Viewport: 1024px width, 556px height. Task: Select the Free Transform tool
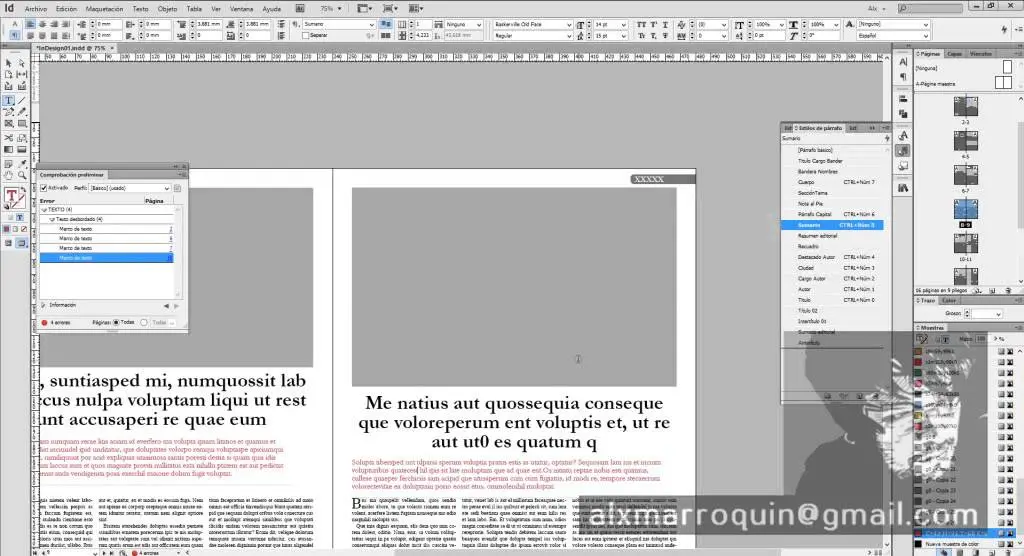[x=22, y=138]
